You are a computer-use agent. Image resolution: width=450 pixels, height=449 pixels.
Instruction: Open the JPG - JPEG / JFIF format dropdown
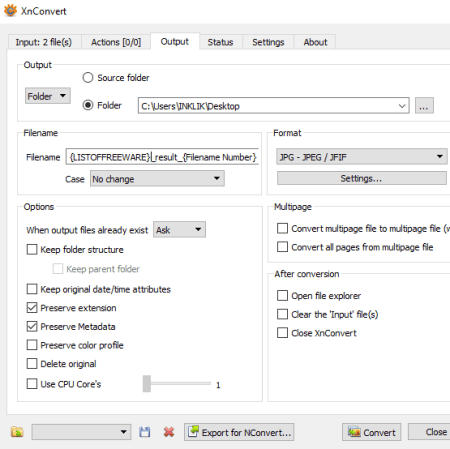click(x=362, y=157)
